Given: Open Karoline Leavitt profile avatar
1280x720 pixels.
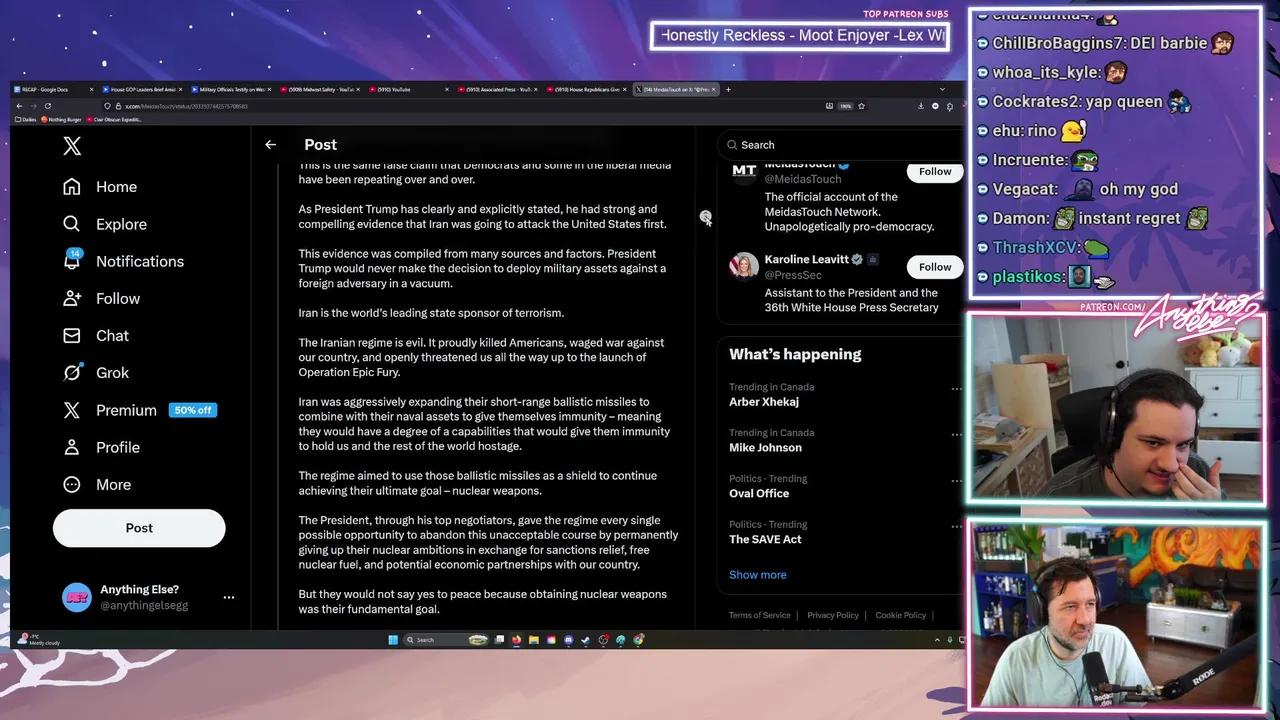Looking at the screenshot, I should click(x=744, y=266).
